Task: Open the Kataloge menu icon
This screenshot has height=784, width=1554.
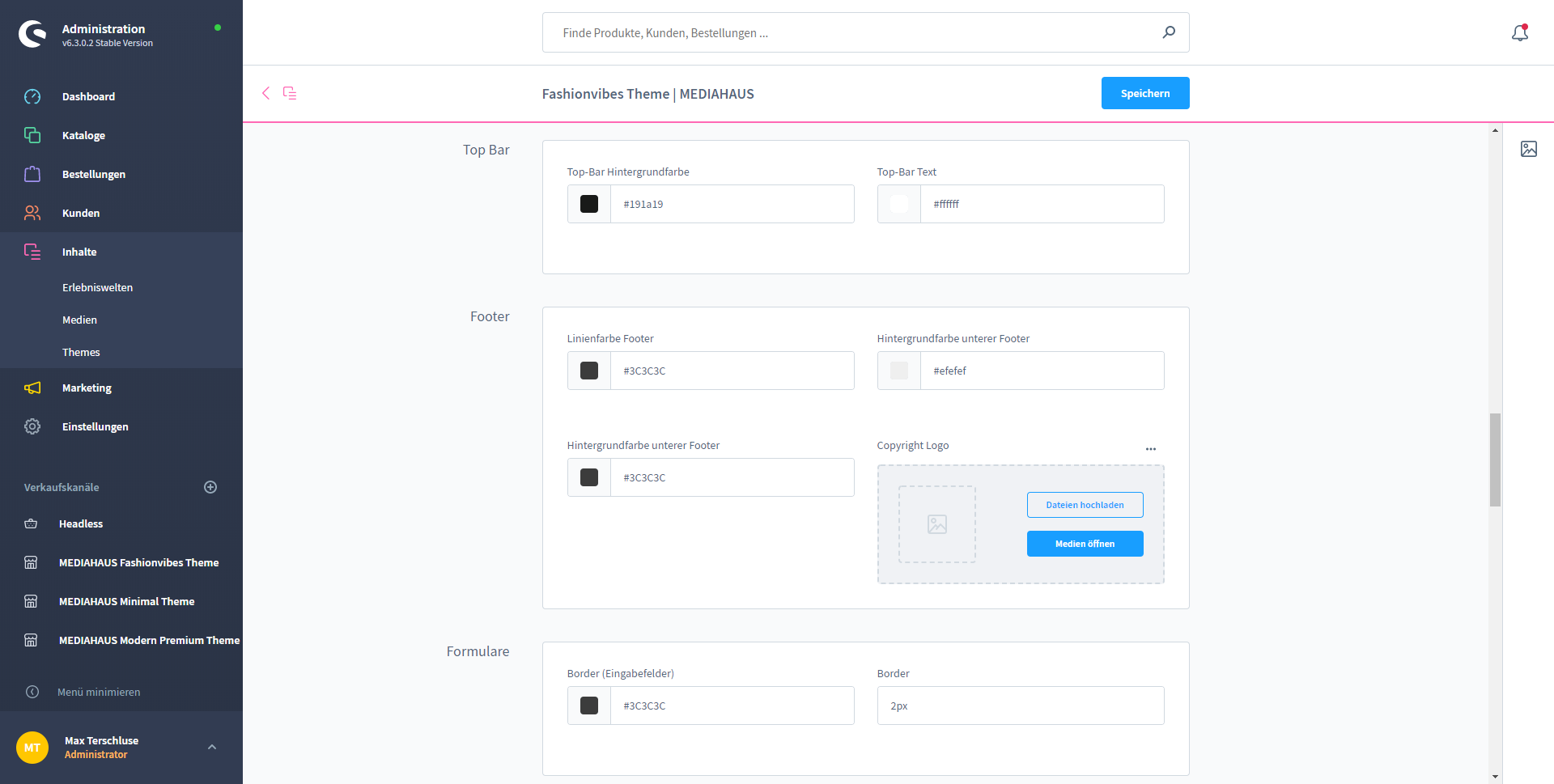Action: tap(32, 135)
